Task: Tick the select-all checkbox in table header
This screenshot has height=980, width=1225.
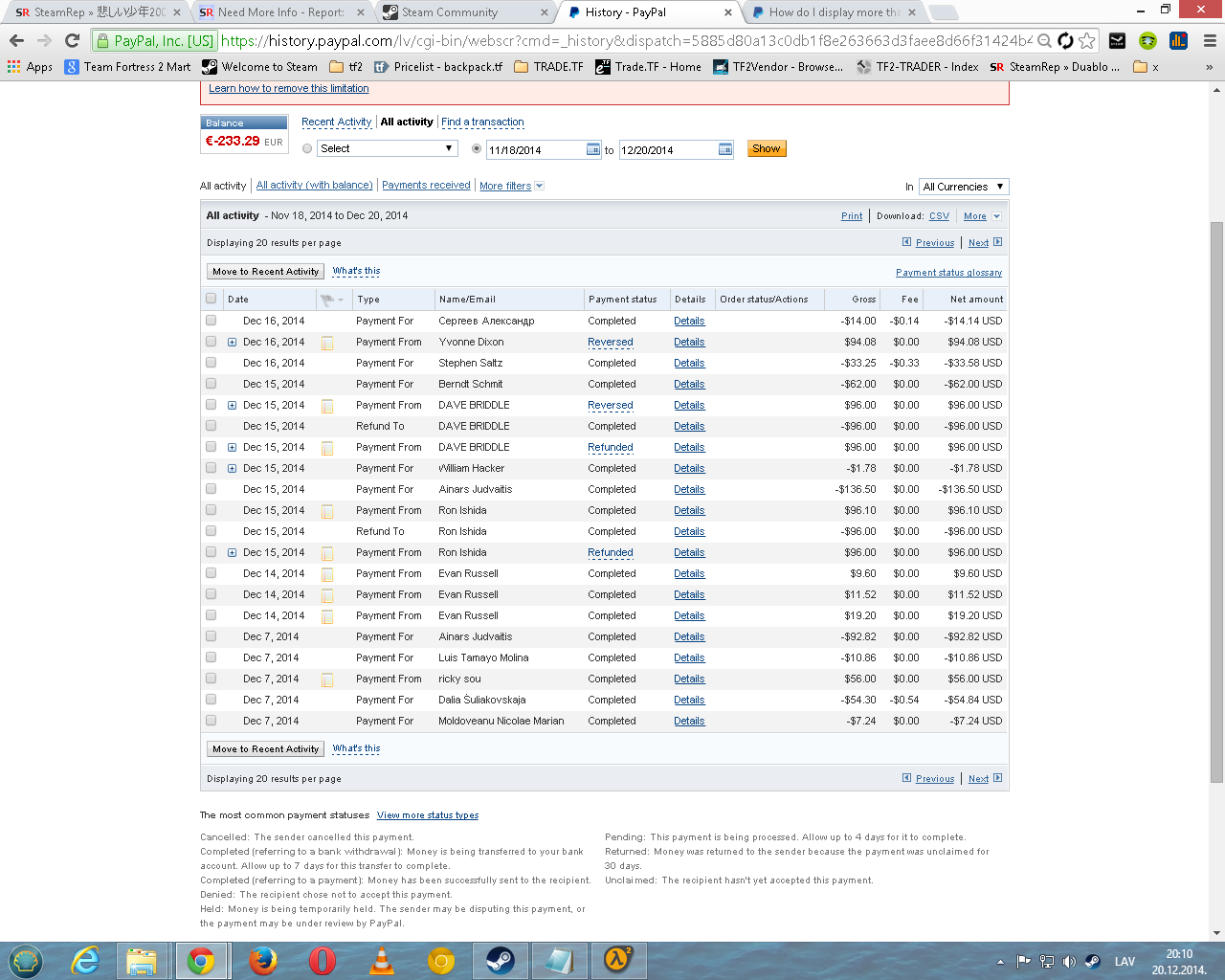Action: click(211, 299)
